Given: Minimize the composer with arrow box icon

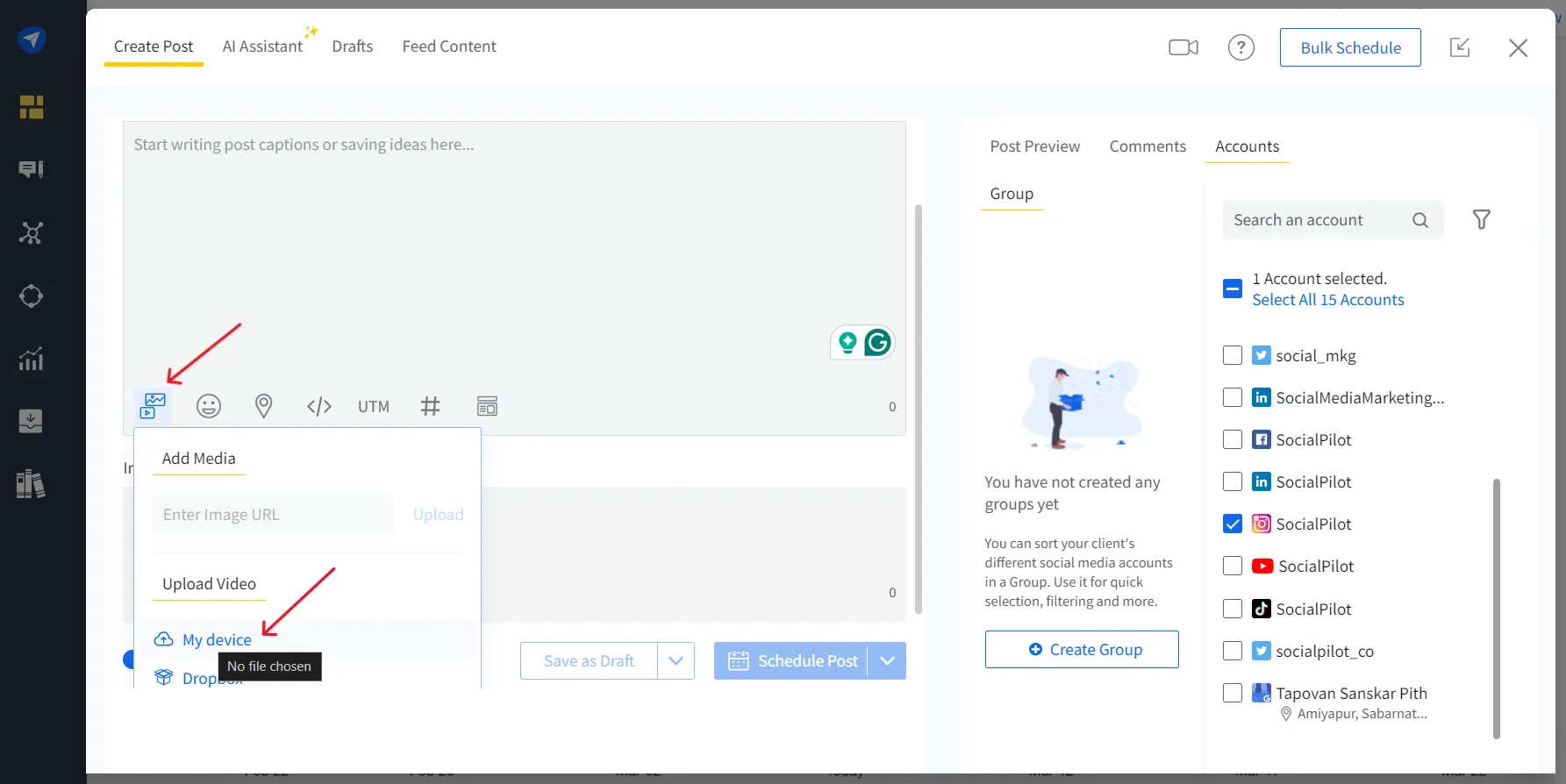Looking at the screenshot, I should (x=1460, y=47).
